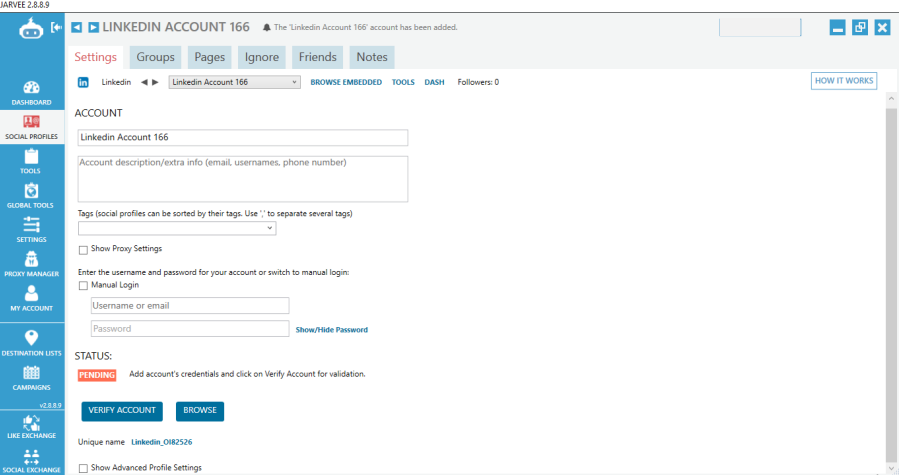This screenshot has height=475, width=899.
Task: Click the Username or email field
Action: (190, 306)
